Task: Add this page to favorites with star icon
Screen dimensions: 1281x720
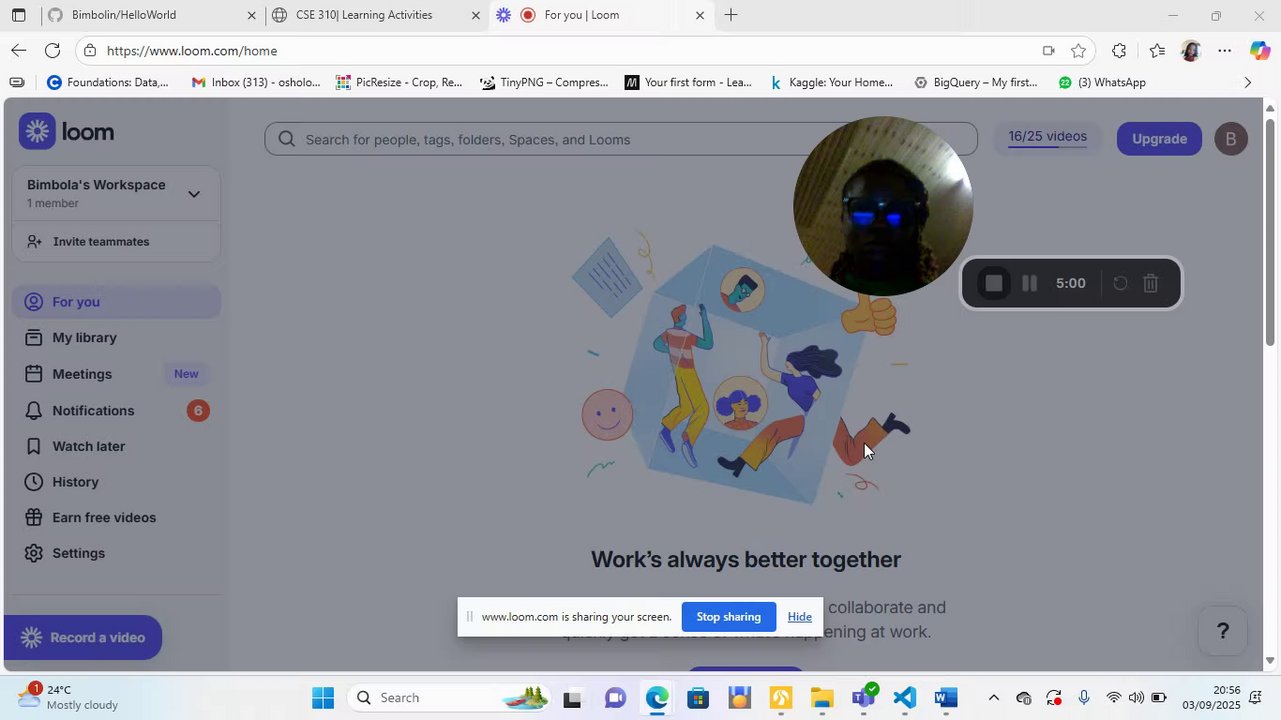Action: click(1078, 51)
